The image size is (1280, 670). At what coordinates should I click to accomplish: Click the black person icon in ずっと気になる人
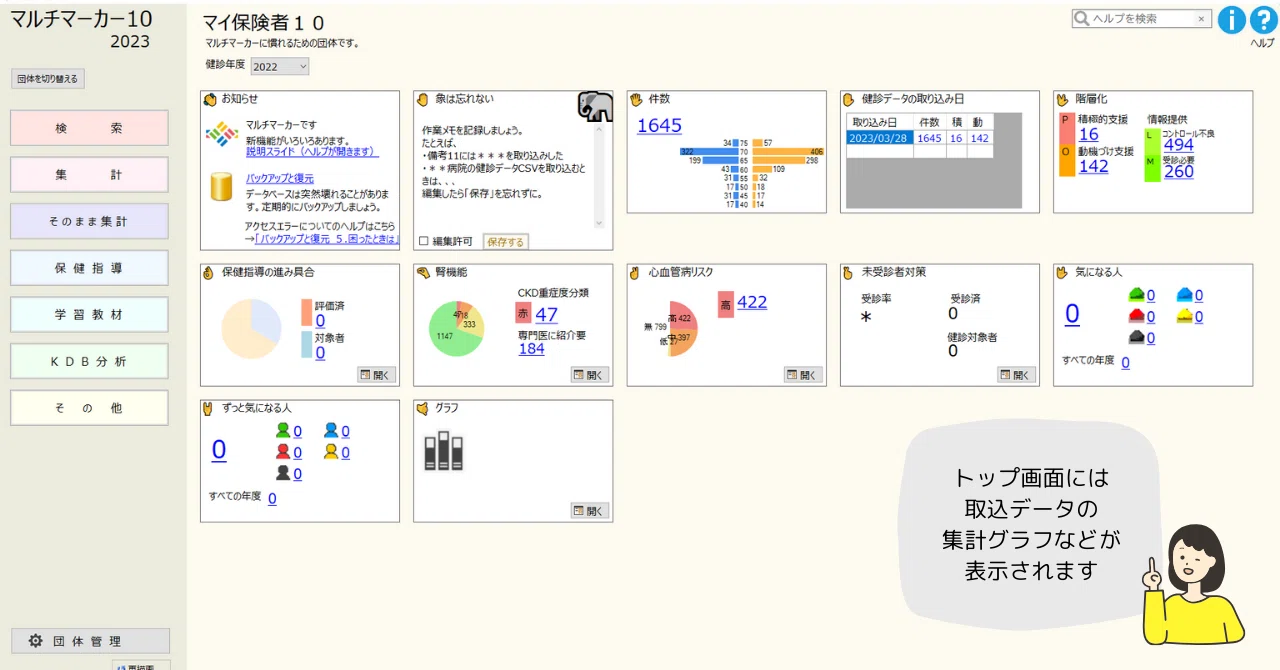click(x=283, y=473)
